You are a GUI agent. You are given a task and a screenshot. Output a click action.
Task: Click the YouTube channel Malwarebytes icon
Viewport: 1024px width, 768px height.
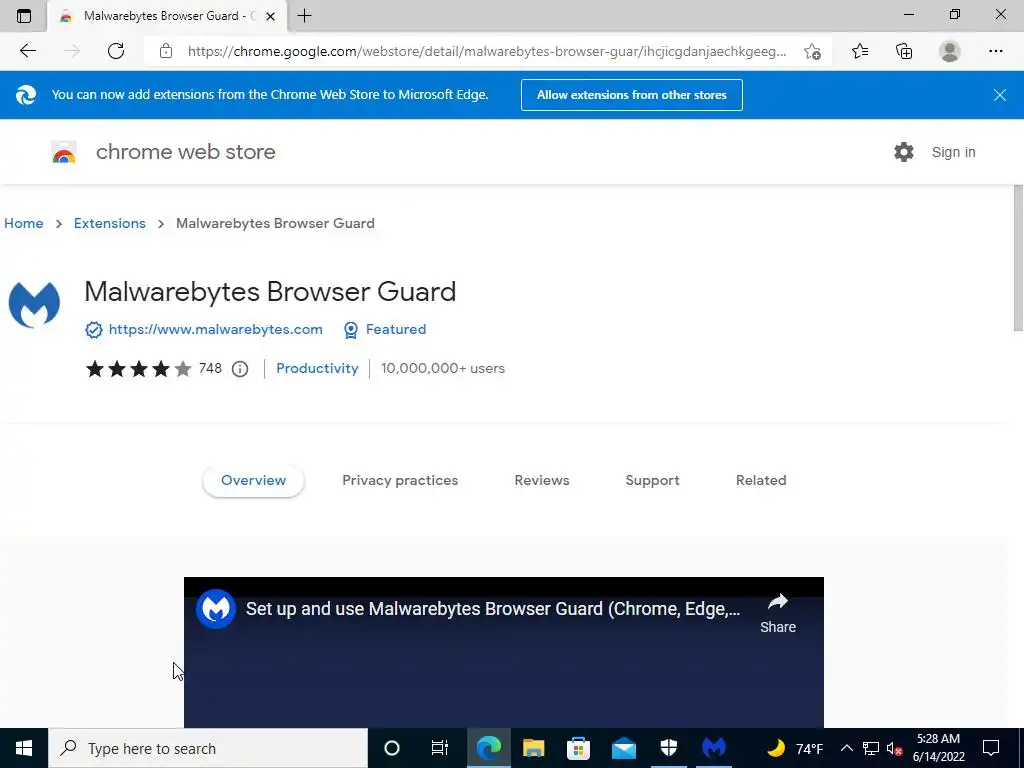point(216,609)
